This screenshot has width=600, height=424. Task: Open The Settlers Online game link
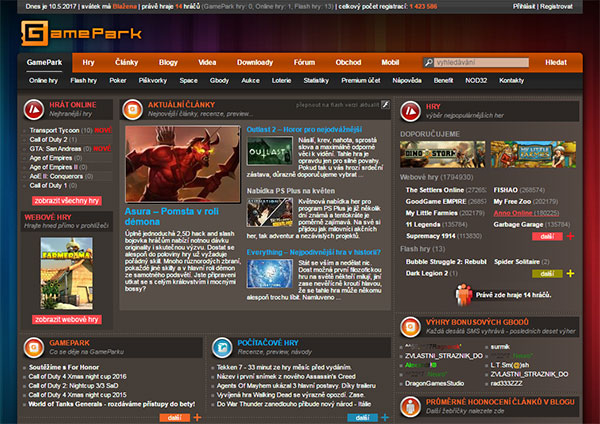tap(435, 190)
